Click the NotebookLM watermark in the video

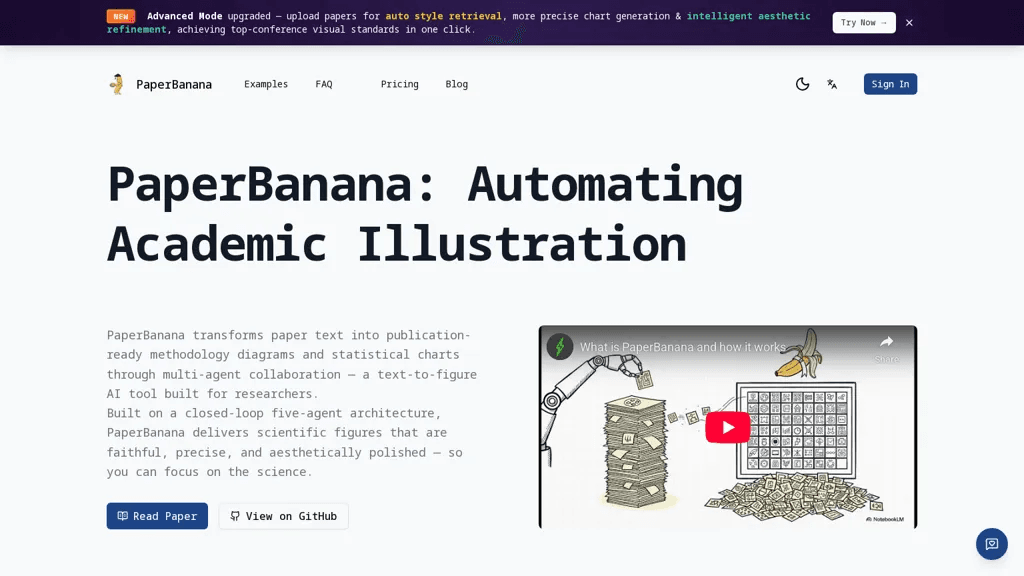pyautogui.click(x=885, y=519)
